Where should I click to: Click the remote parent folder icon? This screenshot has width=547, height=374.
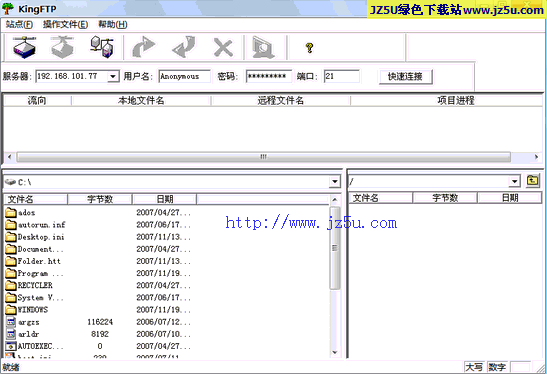pos(532,181)
